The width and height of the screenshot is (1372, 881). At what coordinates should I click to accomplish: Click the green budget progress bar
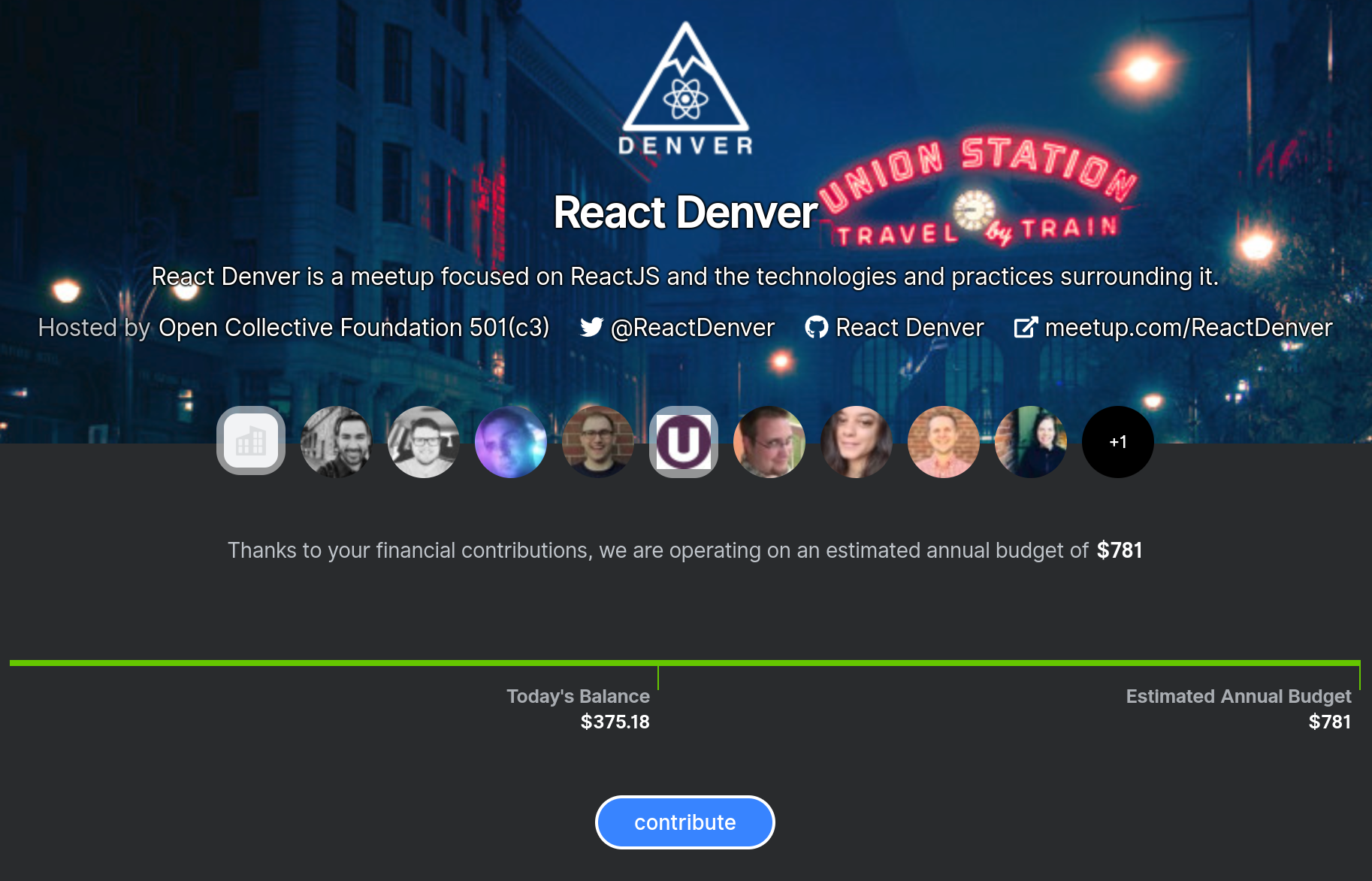pos(685,663)
